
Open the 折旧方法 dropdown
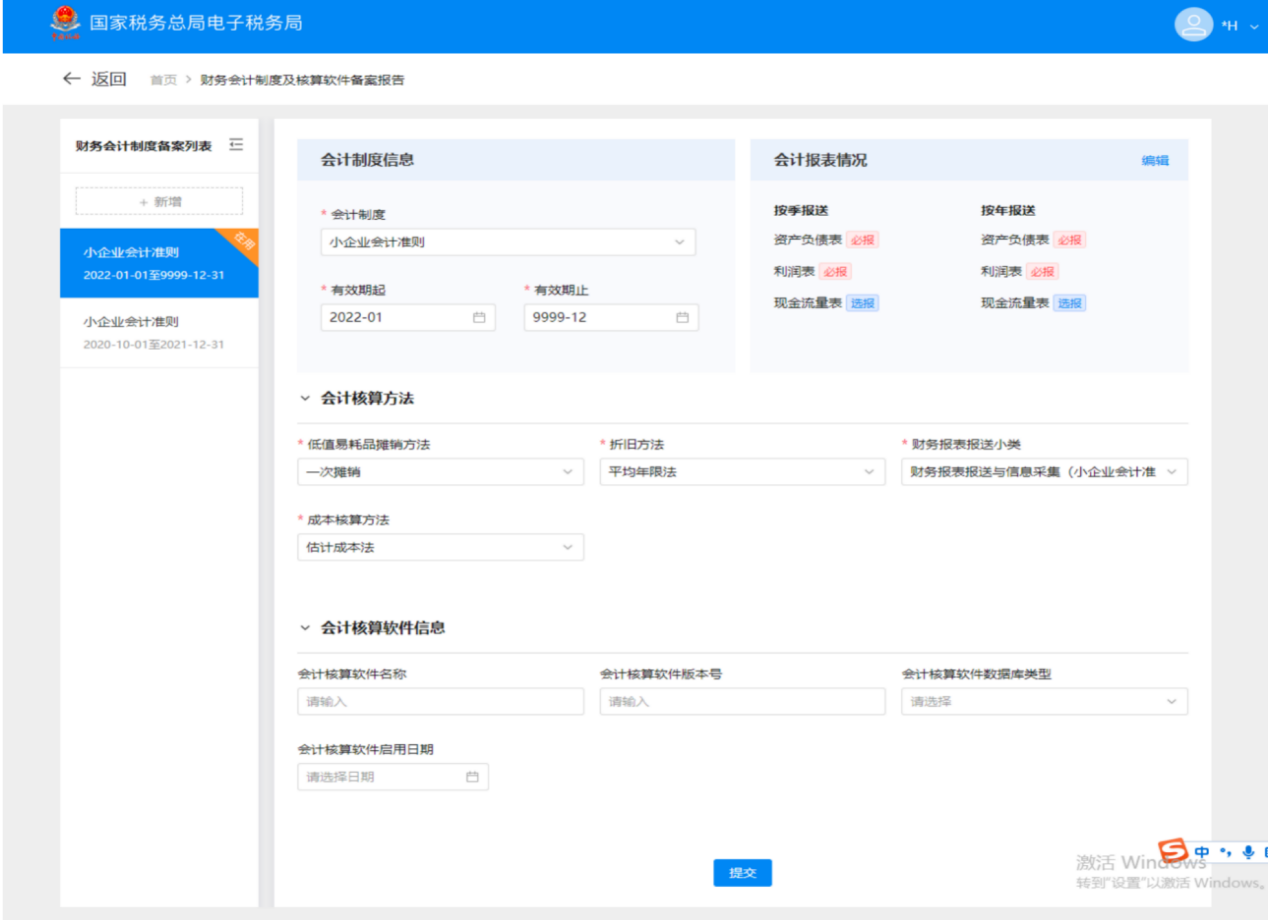point(743,471)
